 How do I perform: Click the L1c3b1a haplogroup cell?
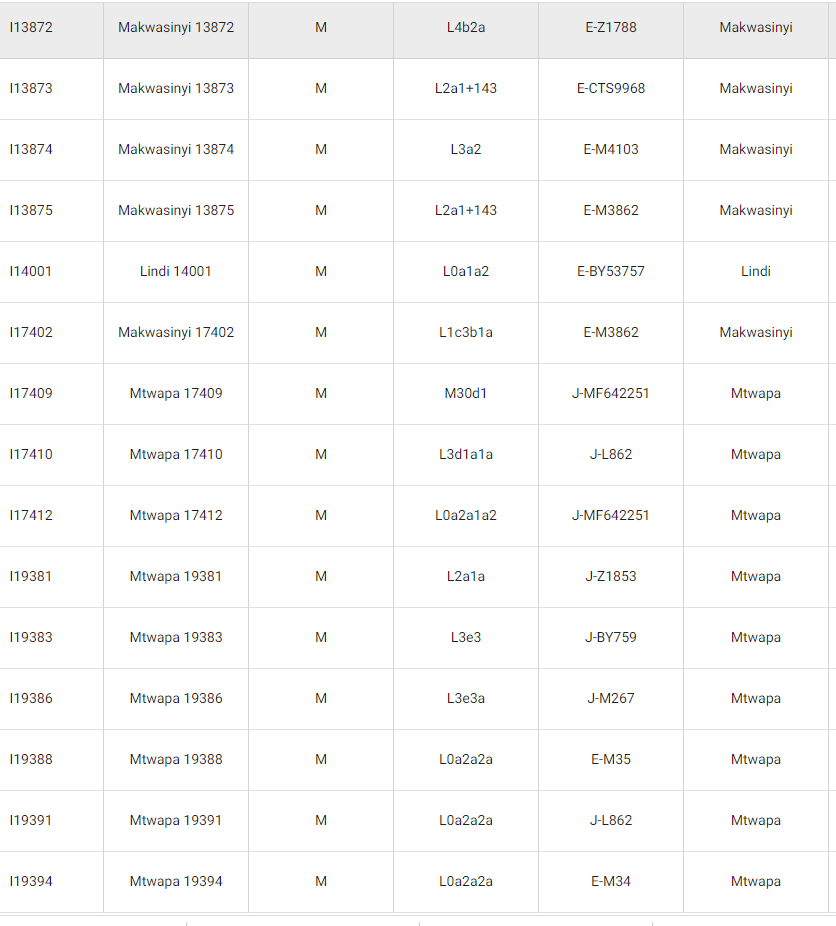tap(466, 332)
